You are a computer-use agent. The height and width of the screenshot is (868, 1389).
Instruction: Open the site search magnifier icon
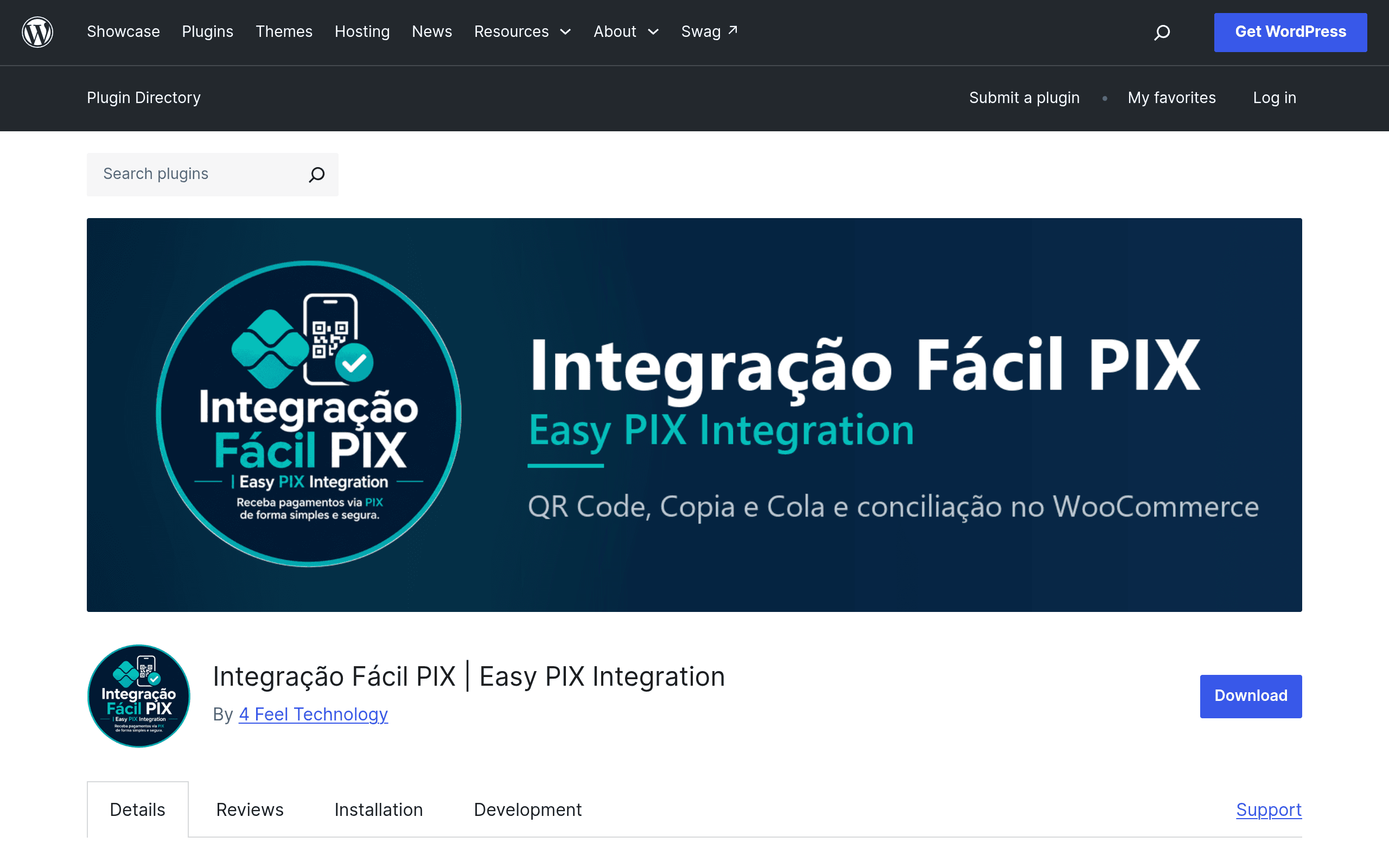[1162, 32]
